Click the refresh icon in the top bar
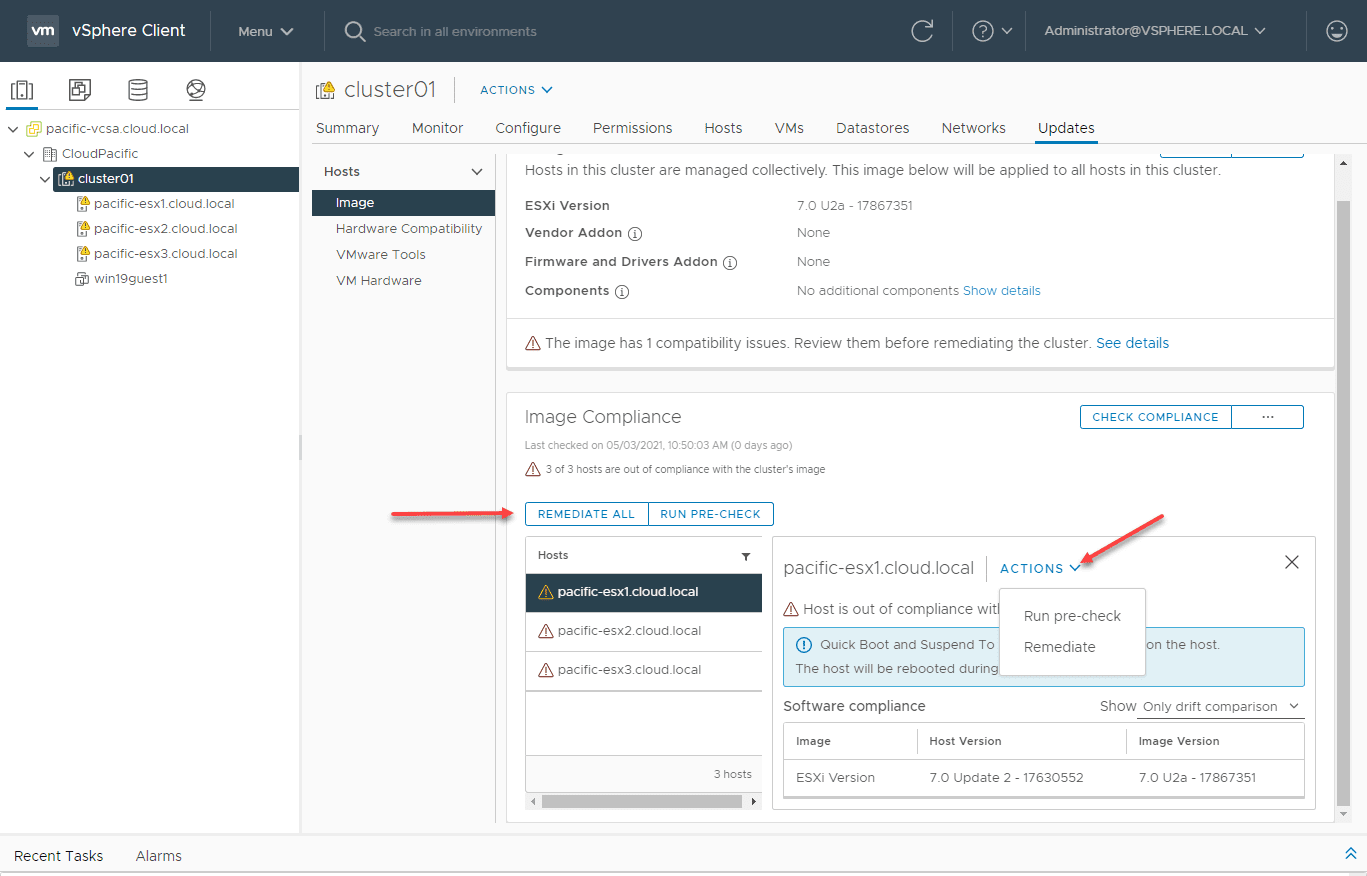 pyautogui.click(x=922, y=31)
